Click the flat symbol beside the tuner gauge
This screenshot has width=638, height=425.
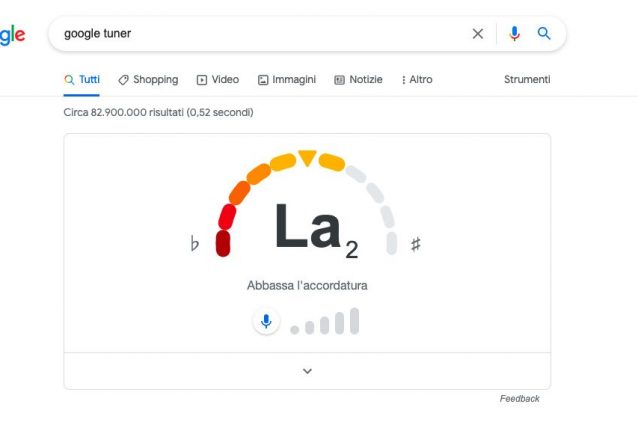(x=195, y=245)
